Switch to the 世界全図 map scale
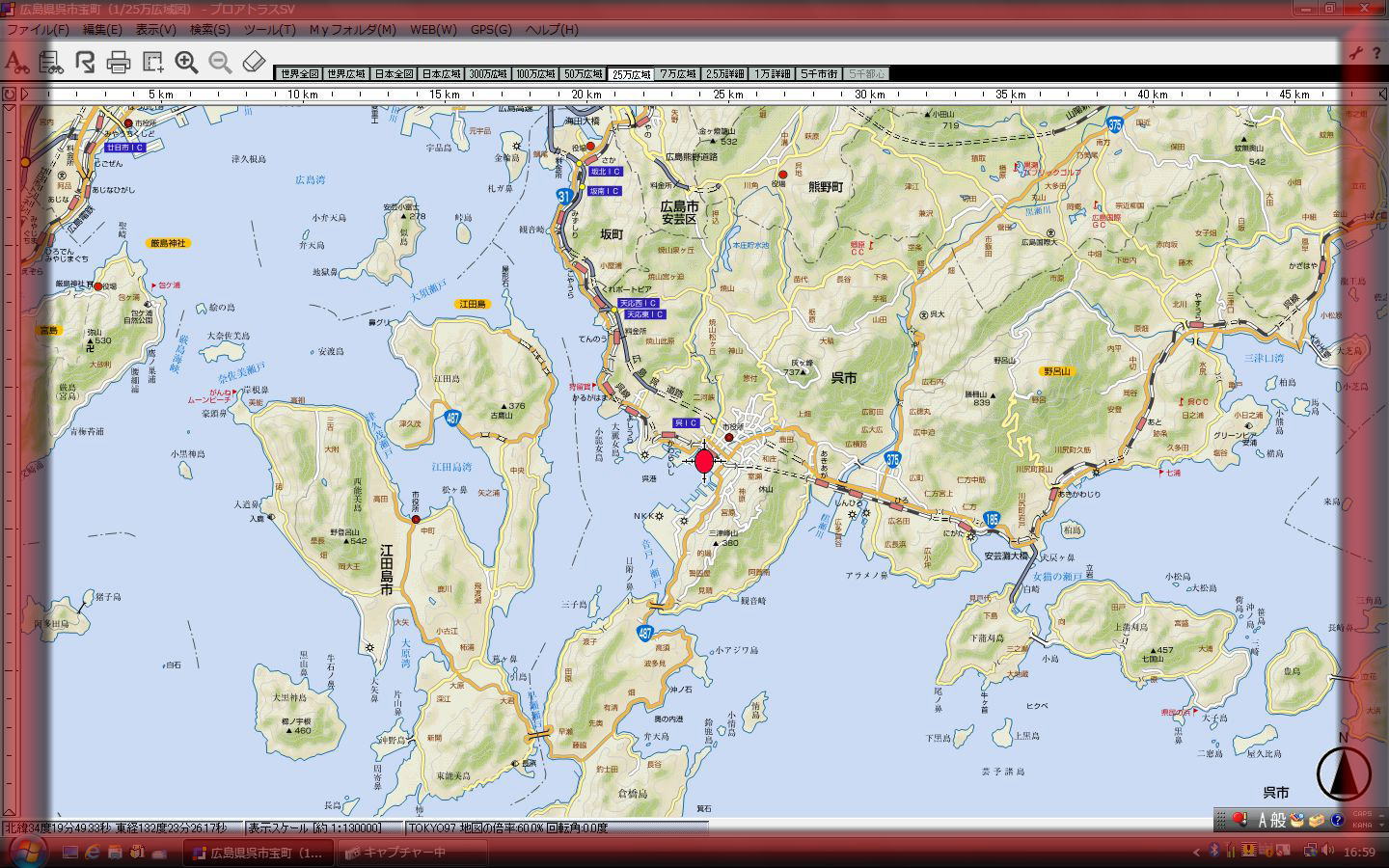Image resolution: width=1389 pixels, height=868 pixels. click(x=298, y=73)
